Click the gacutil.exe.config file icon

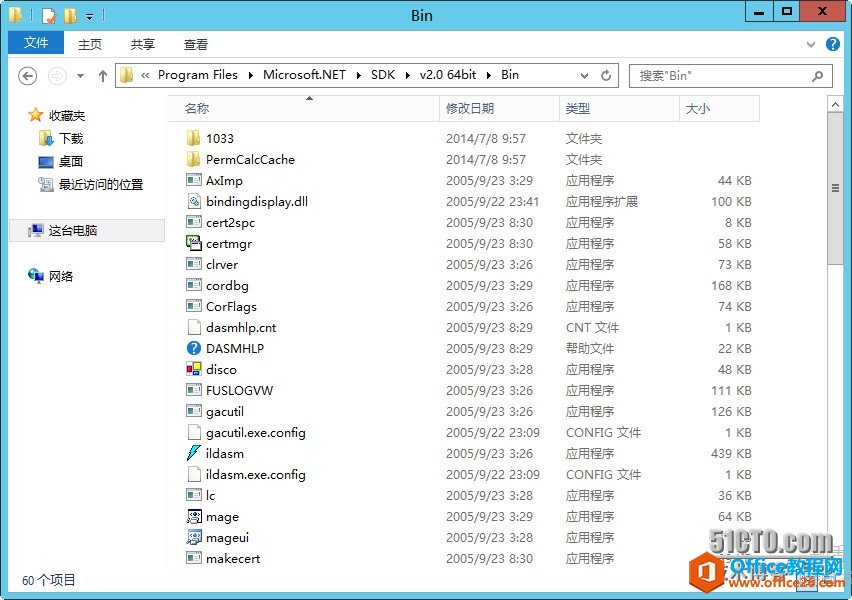pos(193,432)
